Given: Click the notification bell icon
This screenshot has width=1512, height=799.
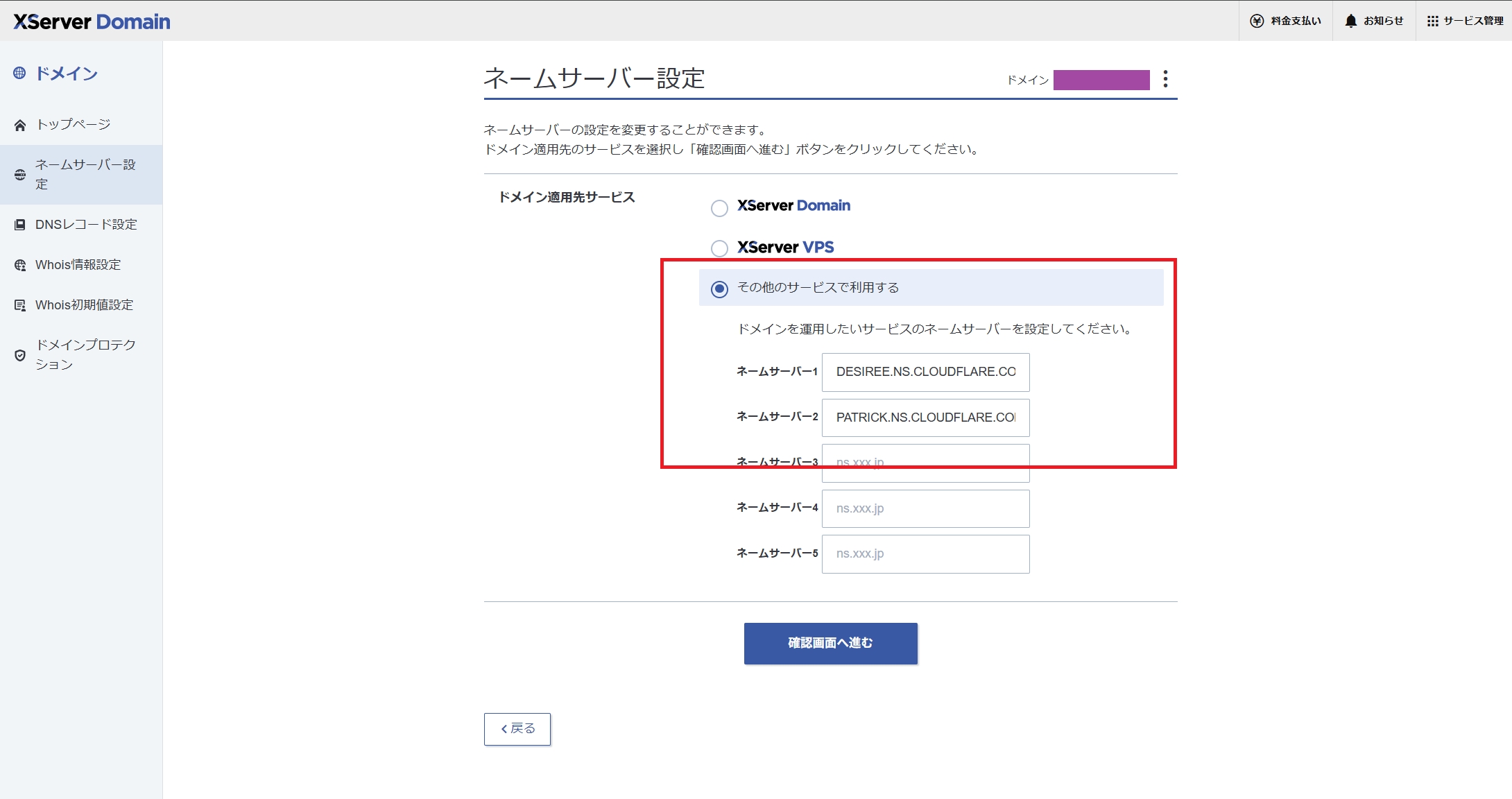Looking at the screenshot, I should [x=1350, y=21].
